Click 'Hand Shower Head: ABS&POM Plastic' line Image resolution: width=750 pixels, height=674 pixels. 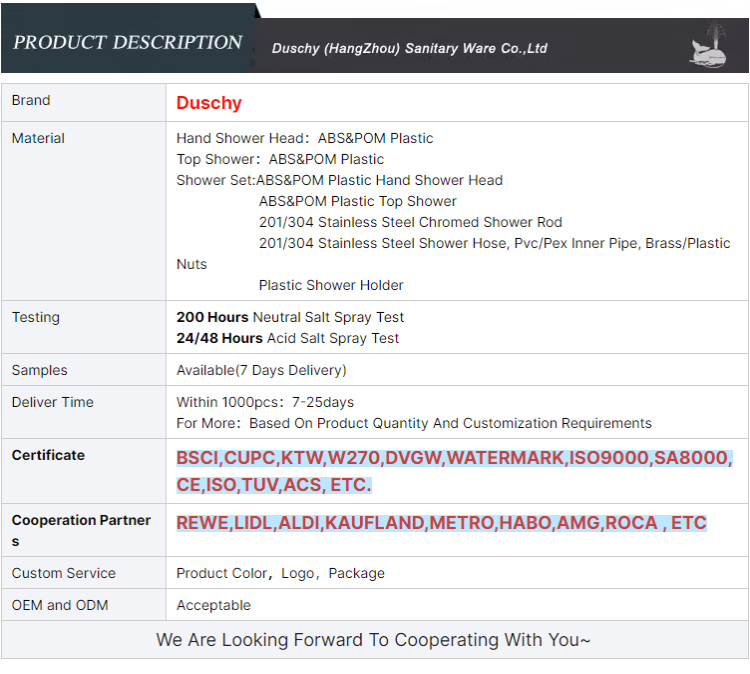[305, 138]
